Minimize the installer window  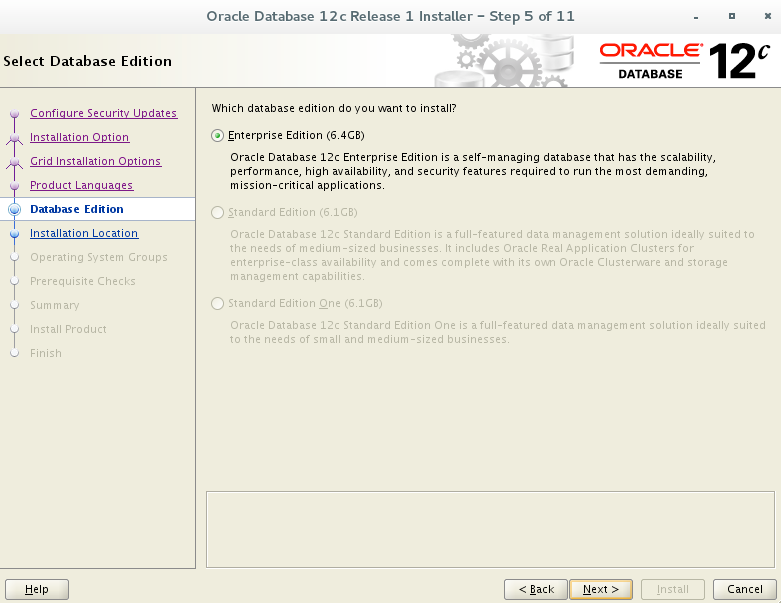tap(696, 17)
